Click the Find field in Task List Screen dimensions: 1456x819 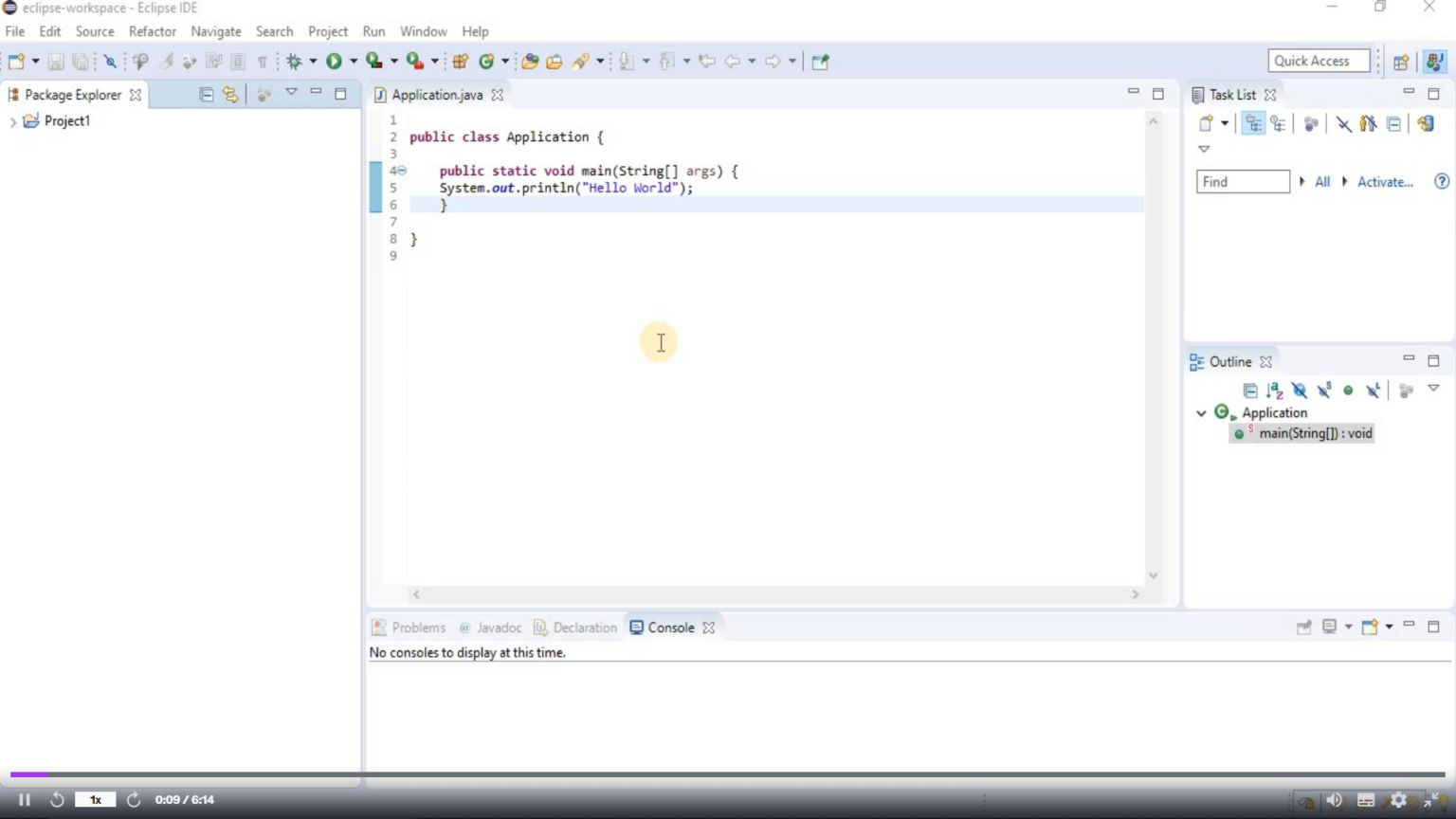[1243, 182]
